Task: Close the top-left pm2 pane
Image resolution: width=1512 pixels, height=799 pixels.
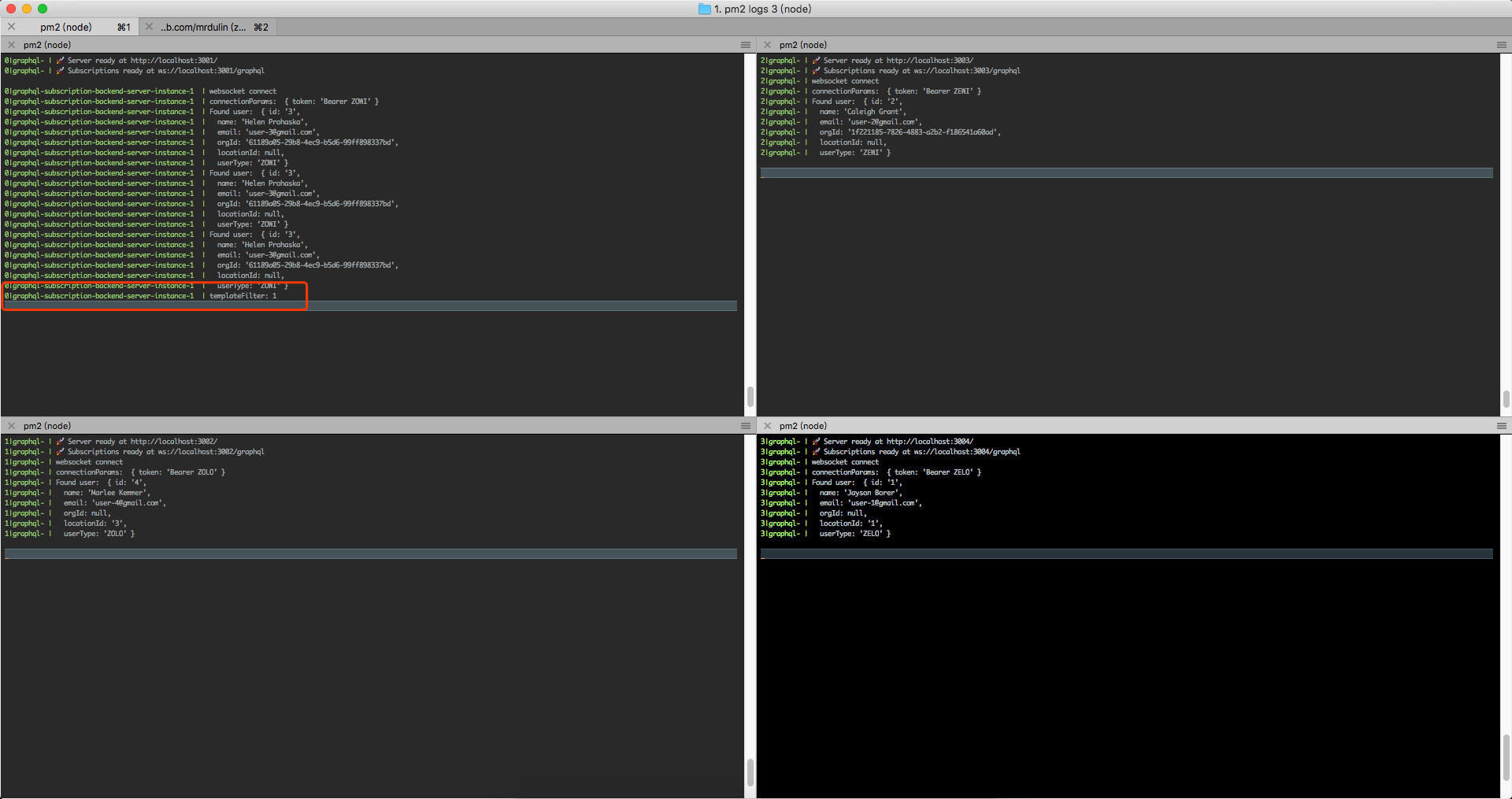Action: point(11,45)
